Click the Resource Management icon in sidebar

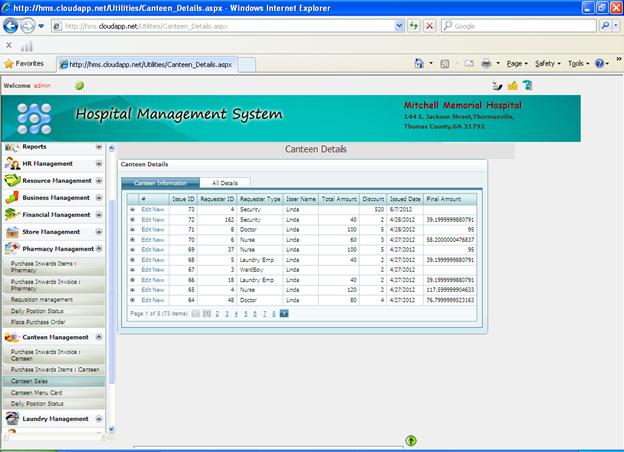12,180
